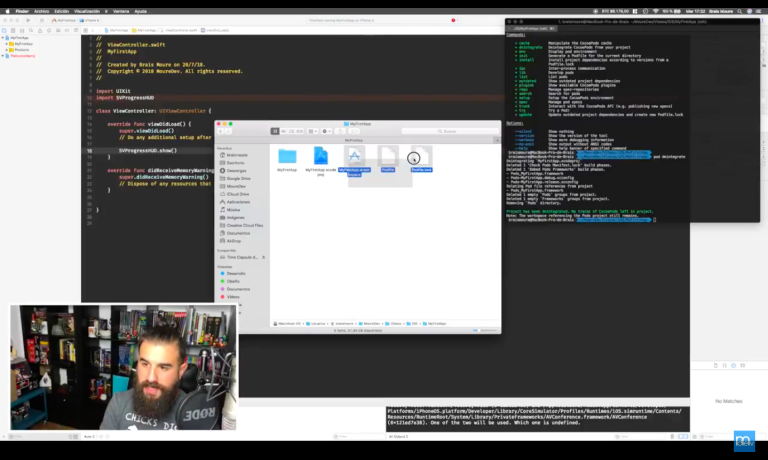Select MyFirstApp scheme in Xcode toolbar

(x=64, y=21)
